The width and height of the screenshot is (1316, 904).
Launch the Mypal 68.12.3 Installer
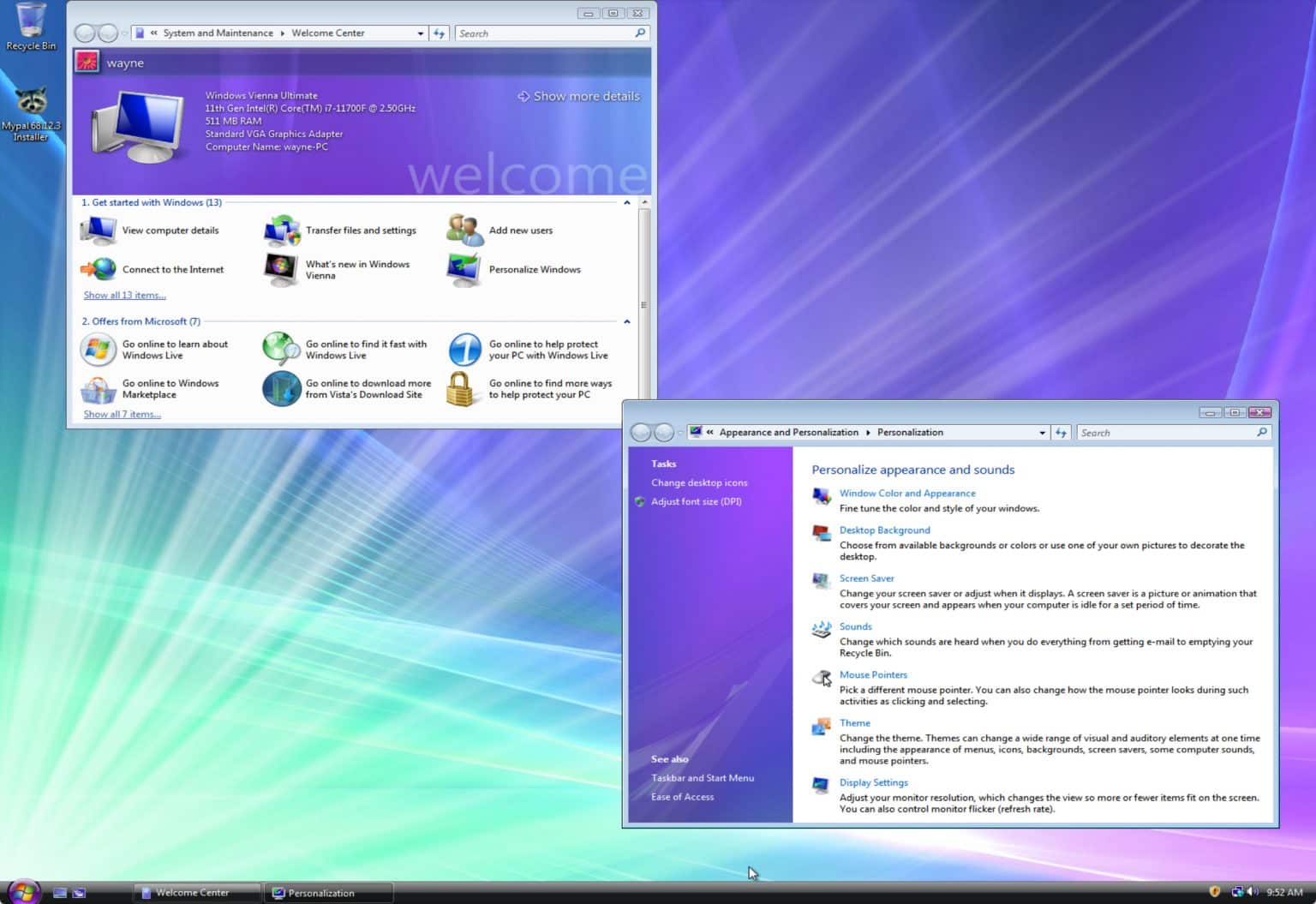pyautogui.click(x=32, y=99)
